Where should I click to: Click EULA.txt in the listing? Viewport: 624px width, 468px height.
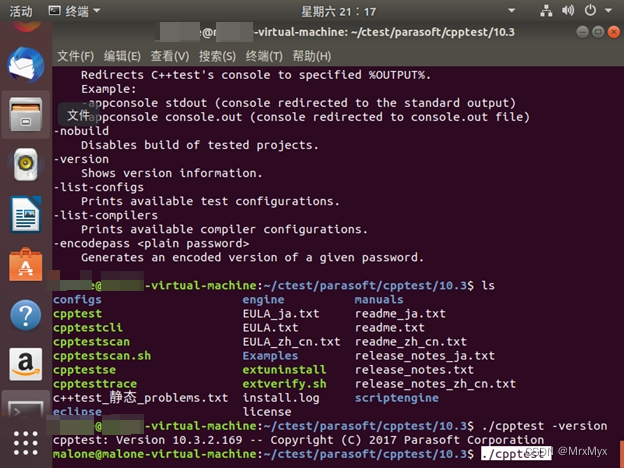pyautogui.click(x=270, y=328)
